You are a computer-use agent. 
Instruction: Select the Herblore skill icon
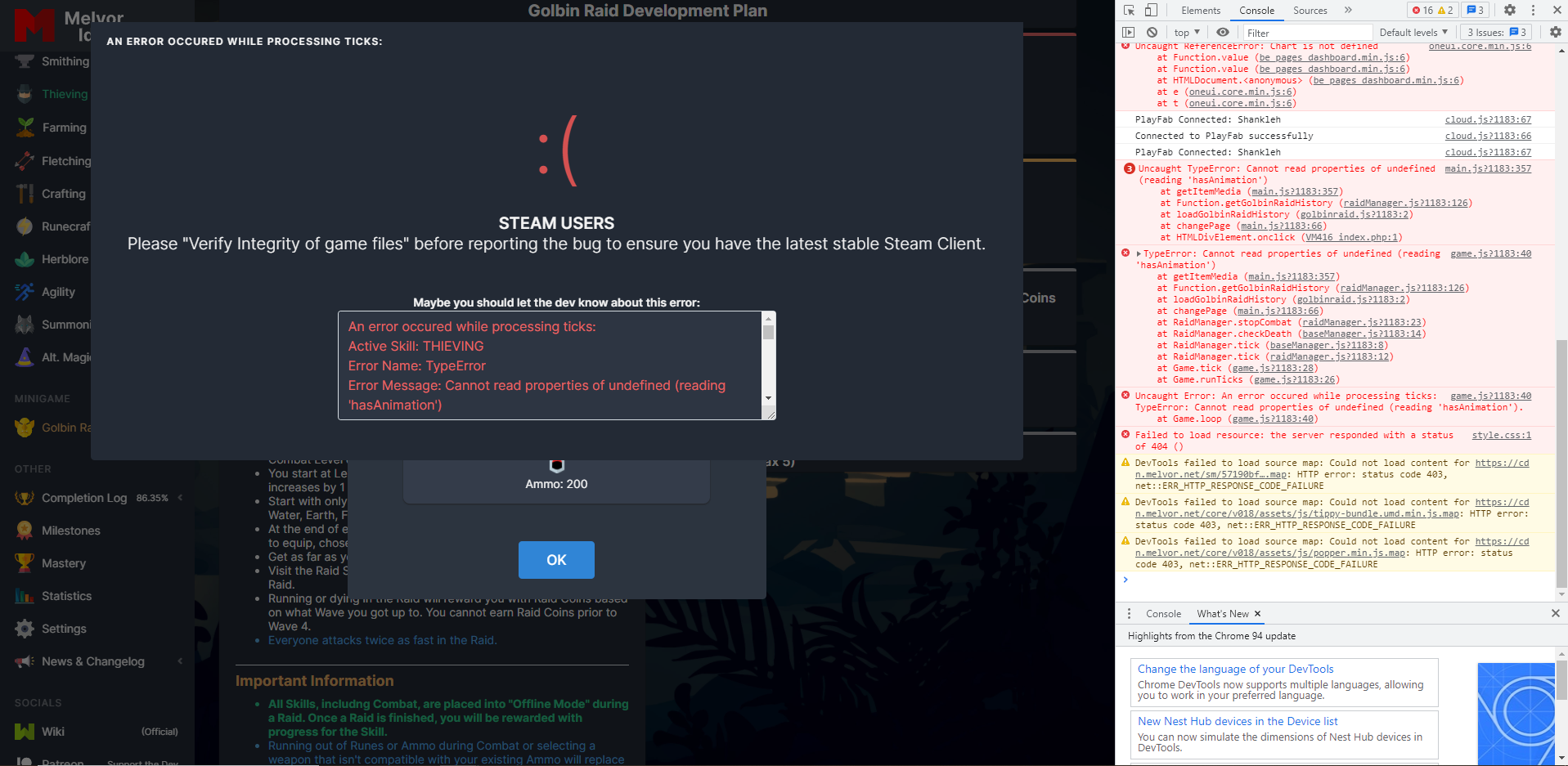[x=25, y=259]
